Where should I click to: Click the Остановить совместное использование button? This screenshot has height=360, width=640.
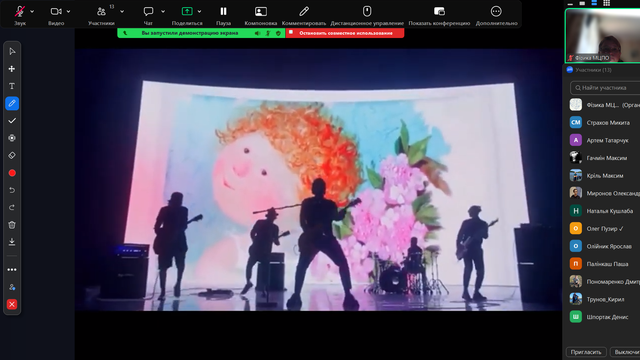pyautogui.click(x=345, y=33)
